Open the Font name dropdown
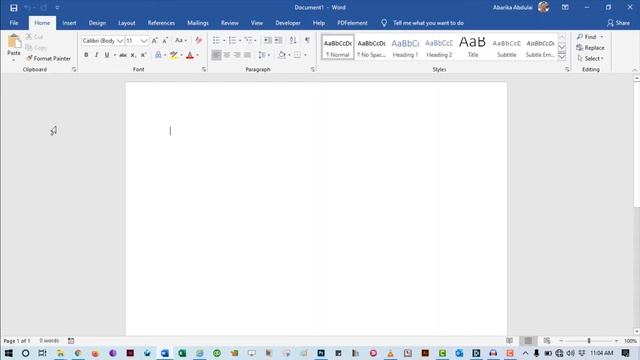This screenshot has width=640, height=360. pyautogui.click(x=120, y=41)
